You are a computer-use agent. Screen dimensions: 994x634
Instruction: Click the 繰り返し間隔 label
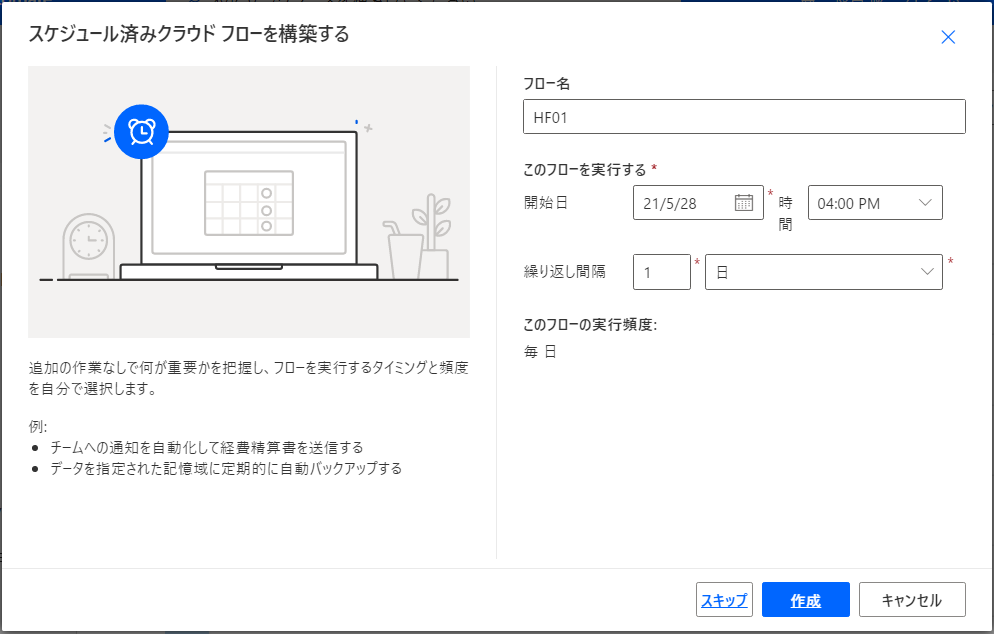click(564, 272)
